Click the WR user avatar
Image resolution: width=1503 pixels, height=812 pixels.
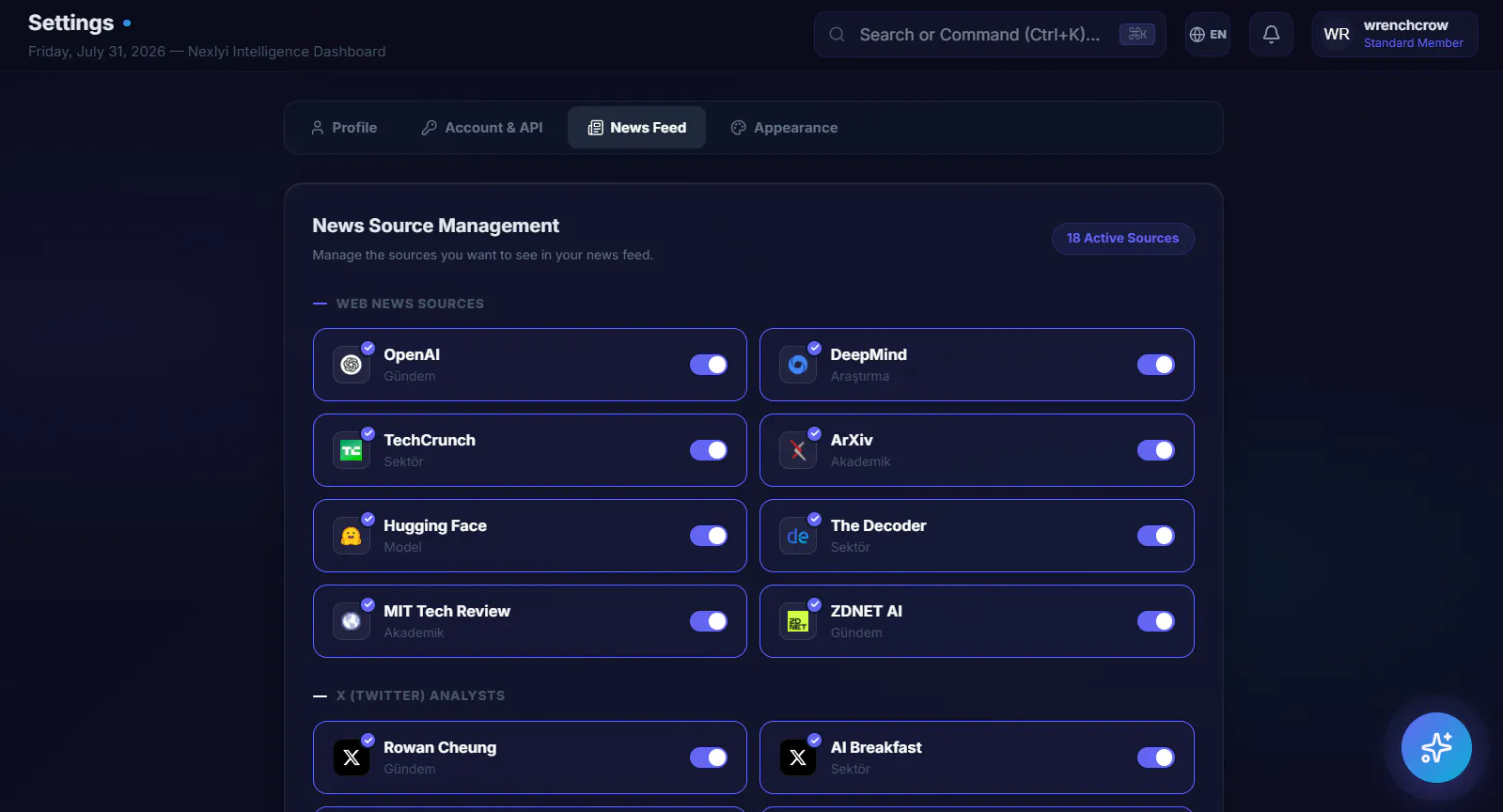click(x=1337, y=34)
